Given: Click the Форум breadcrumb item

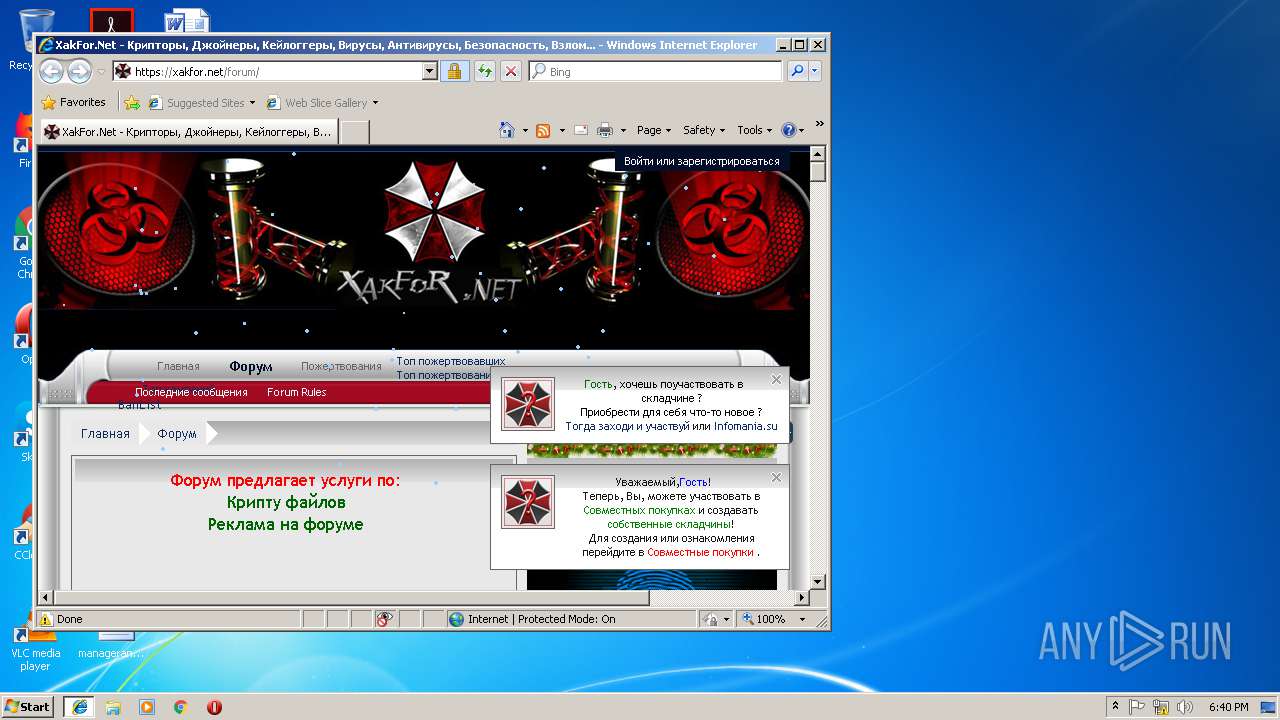Looking at the screenshot, I should (177, 433).
